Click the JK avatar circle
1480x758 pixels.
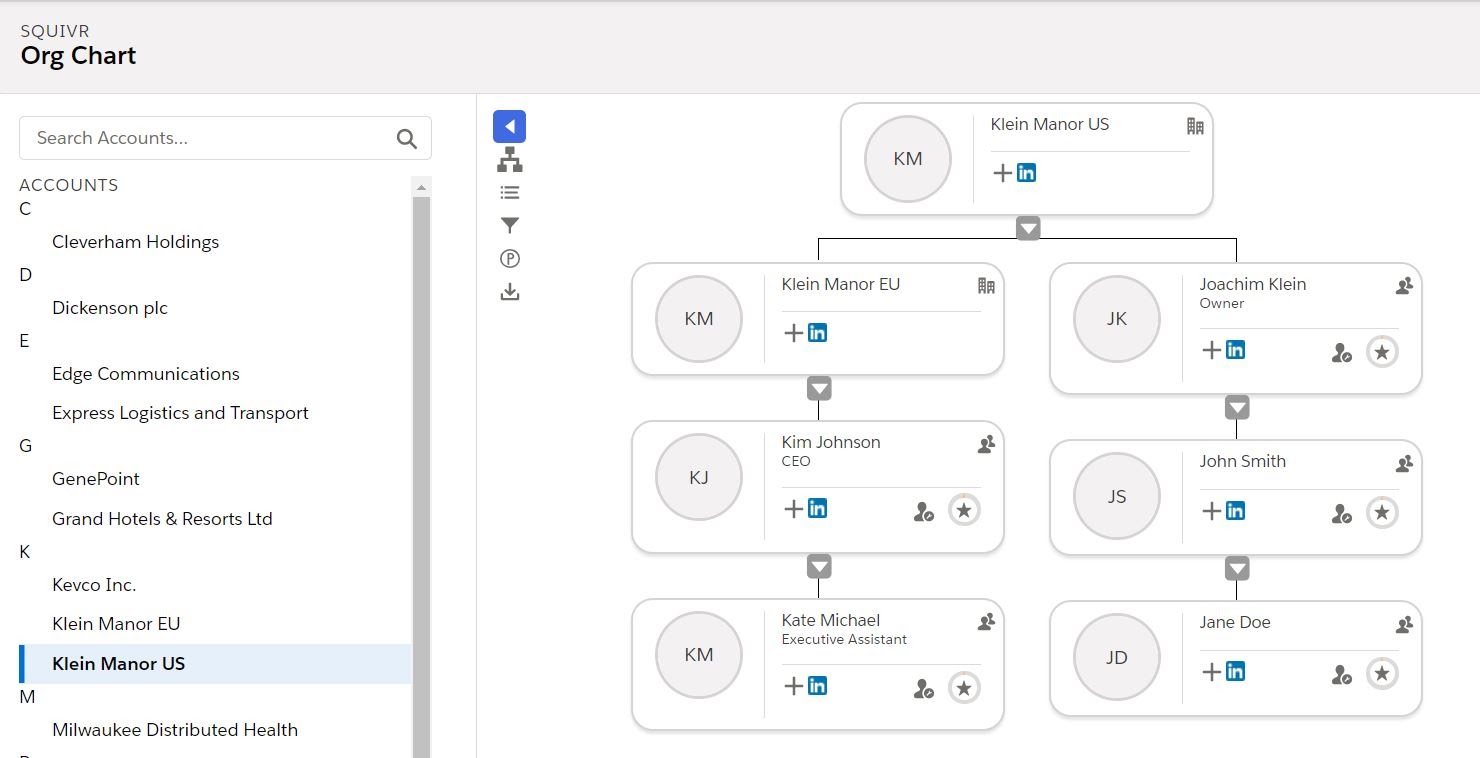1117,319
